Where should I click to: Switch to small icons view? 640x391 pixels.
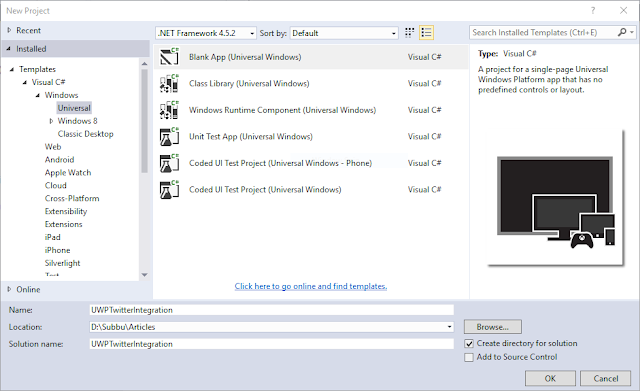409,33
